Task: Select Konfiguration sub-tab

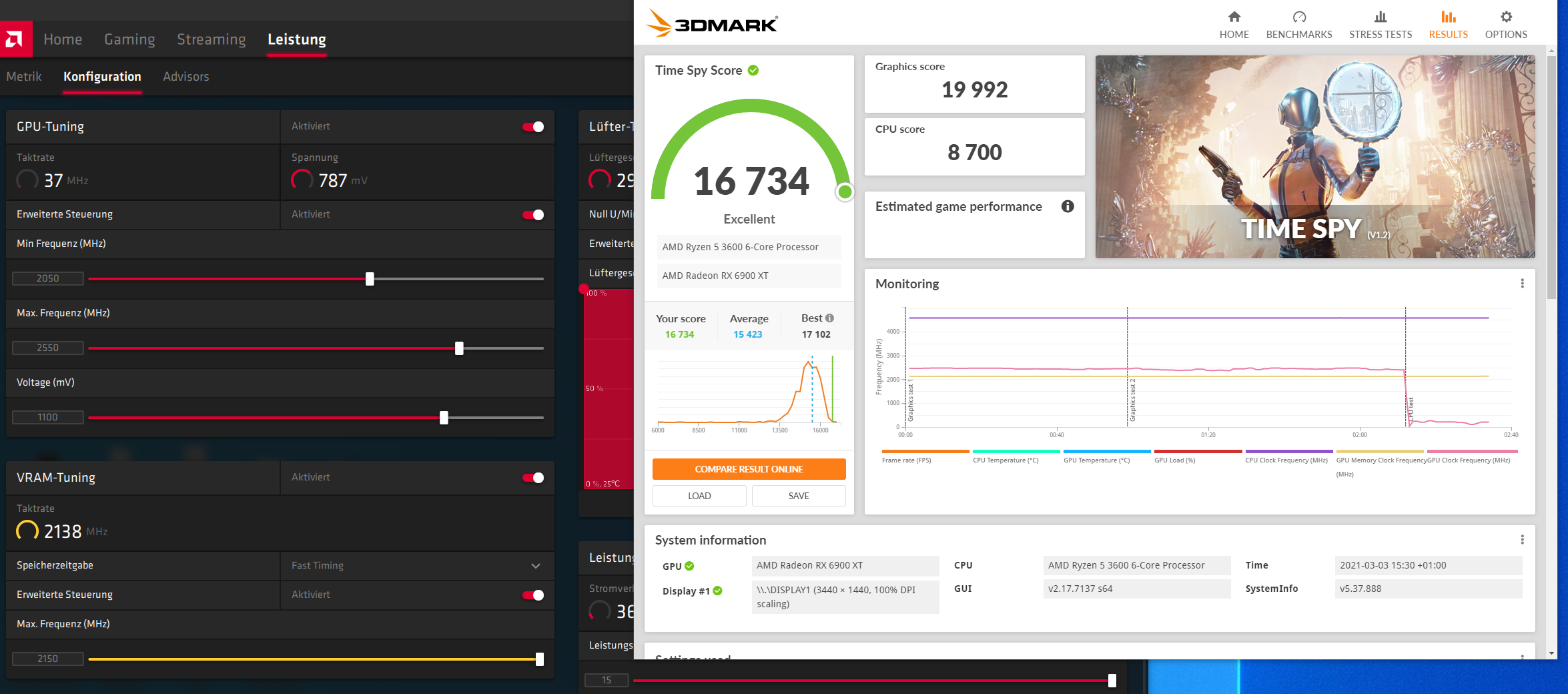Action: pyautogui.click(x=102, y=77)
